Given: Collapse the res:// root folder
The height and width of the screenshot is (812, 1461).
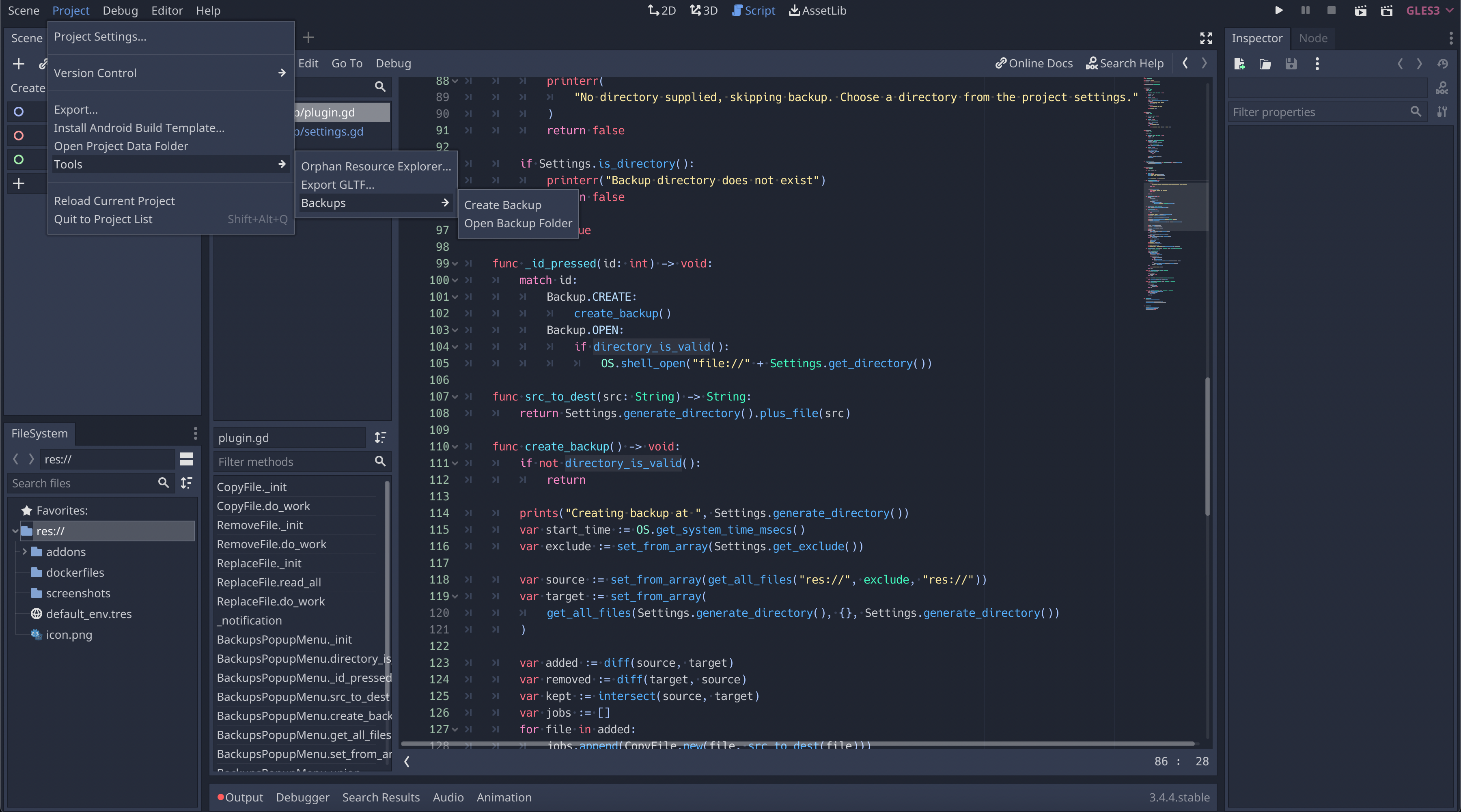Looking at the screenshot, I should point(15,531).
